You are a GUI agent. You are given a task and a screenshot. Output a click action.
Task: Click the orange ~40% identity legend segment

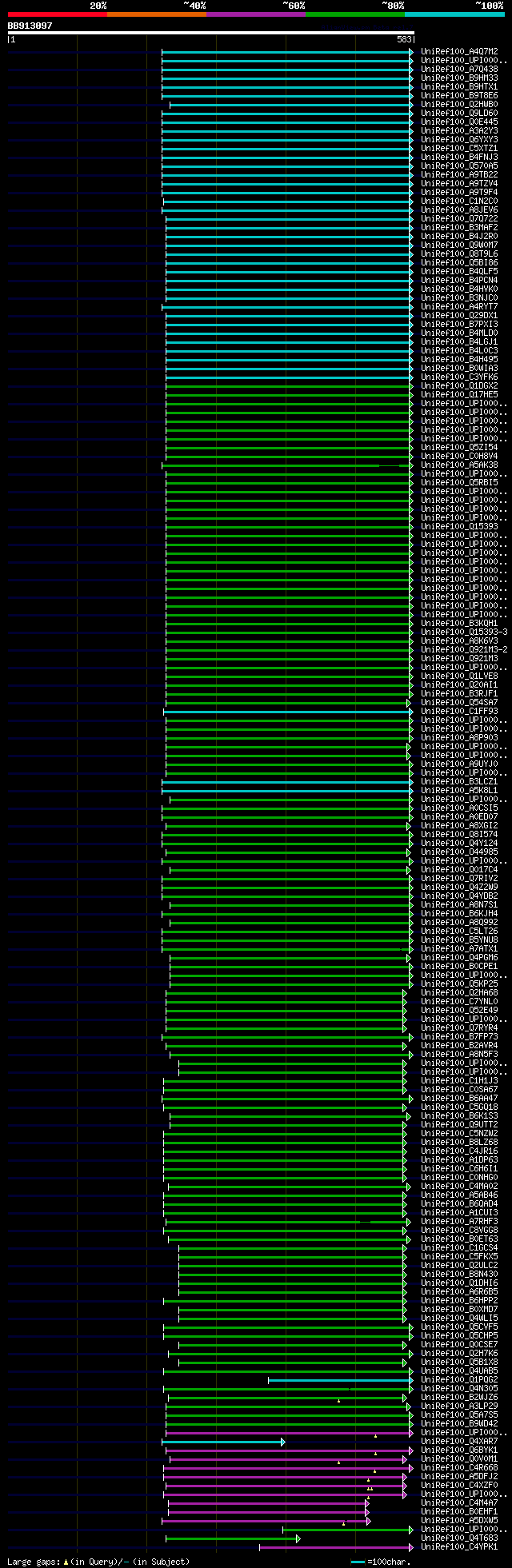click(x=157, y=14)
